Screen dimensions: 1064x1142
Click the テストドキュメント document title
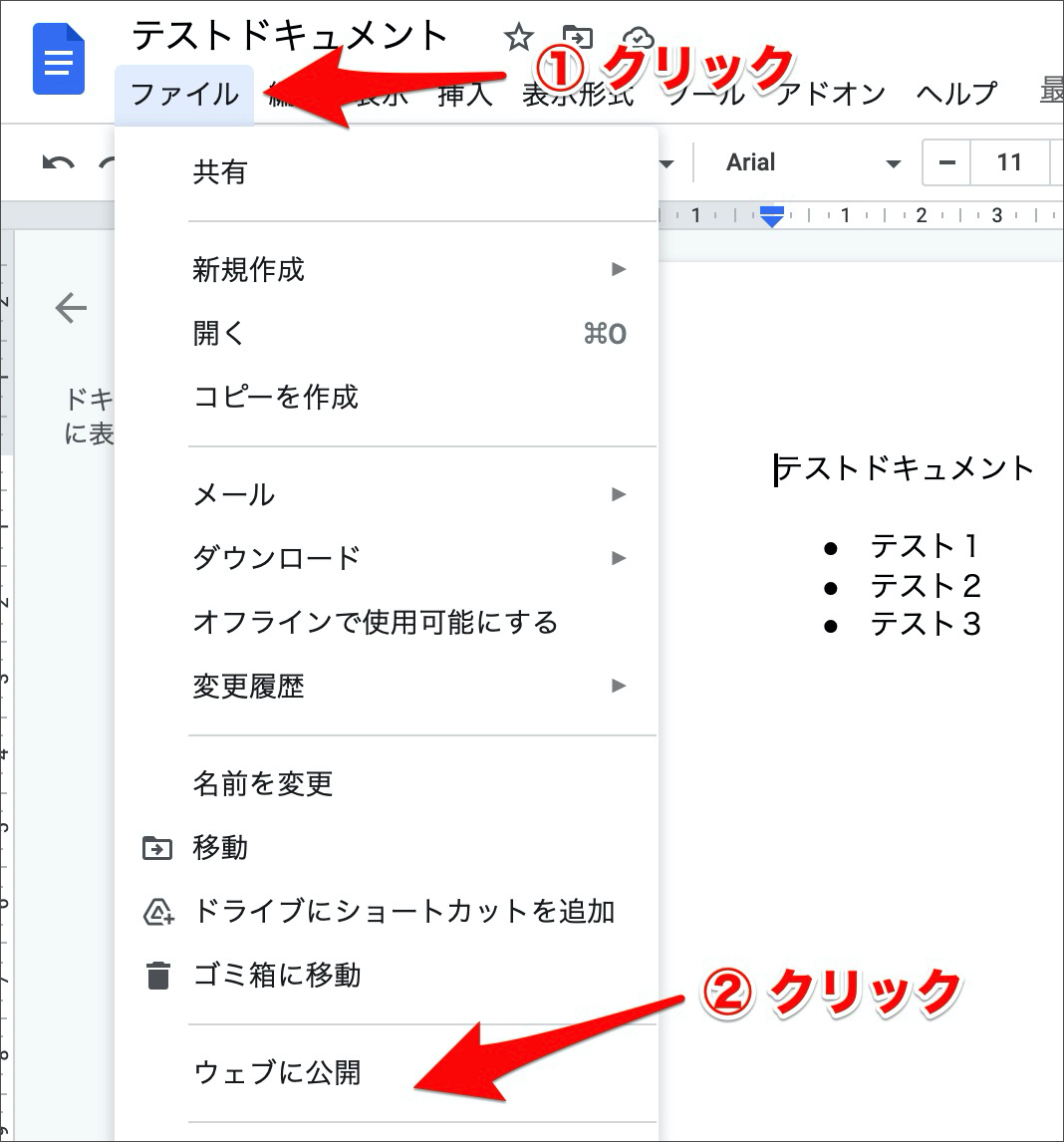pos(290,37)
